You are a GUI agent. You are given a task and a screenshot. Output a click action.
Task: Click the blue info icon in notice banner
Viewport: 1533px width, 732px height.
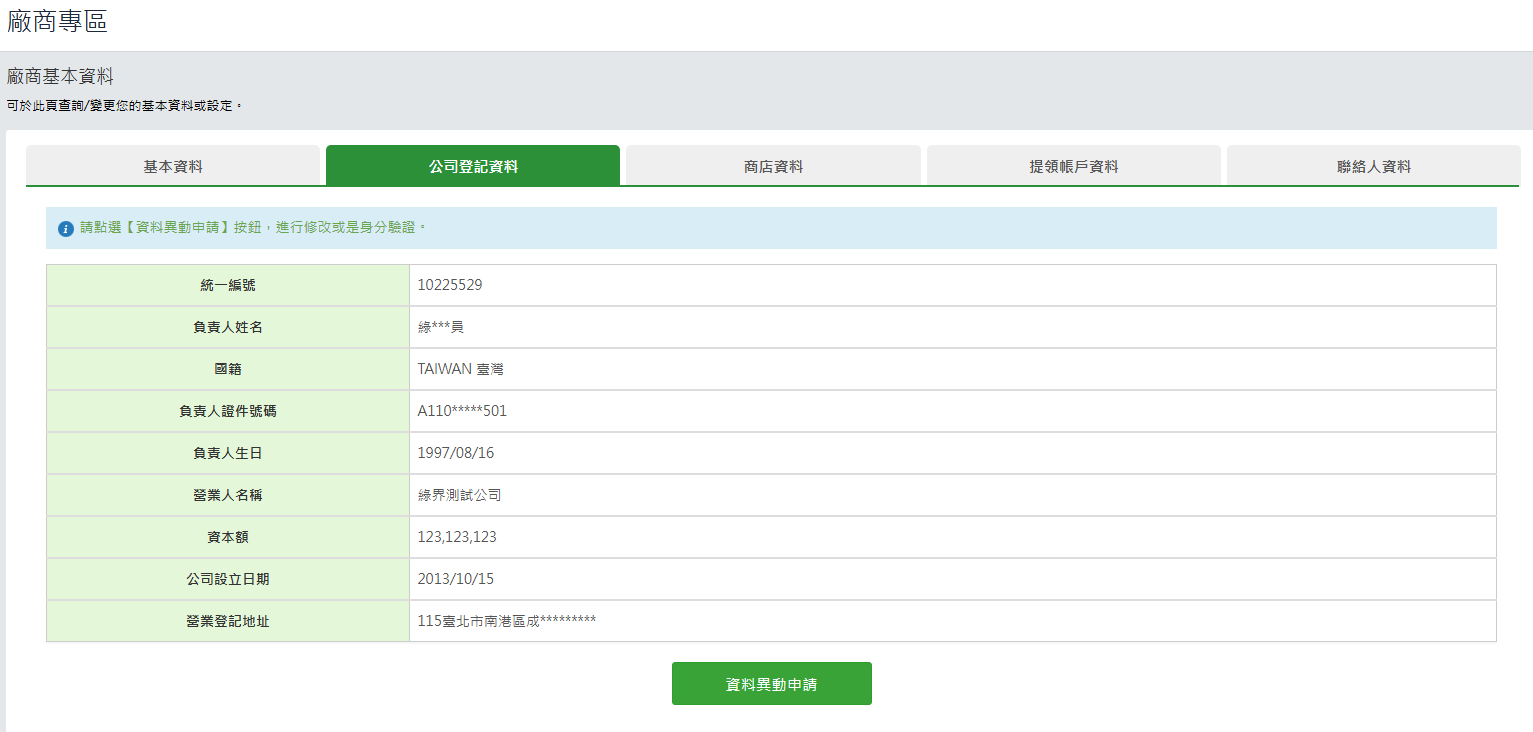point(66,229)
